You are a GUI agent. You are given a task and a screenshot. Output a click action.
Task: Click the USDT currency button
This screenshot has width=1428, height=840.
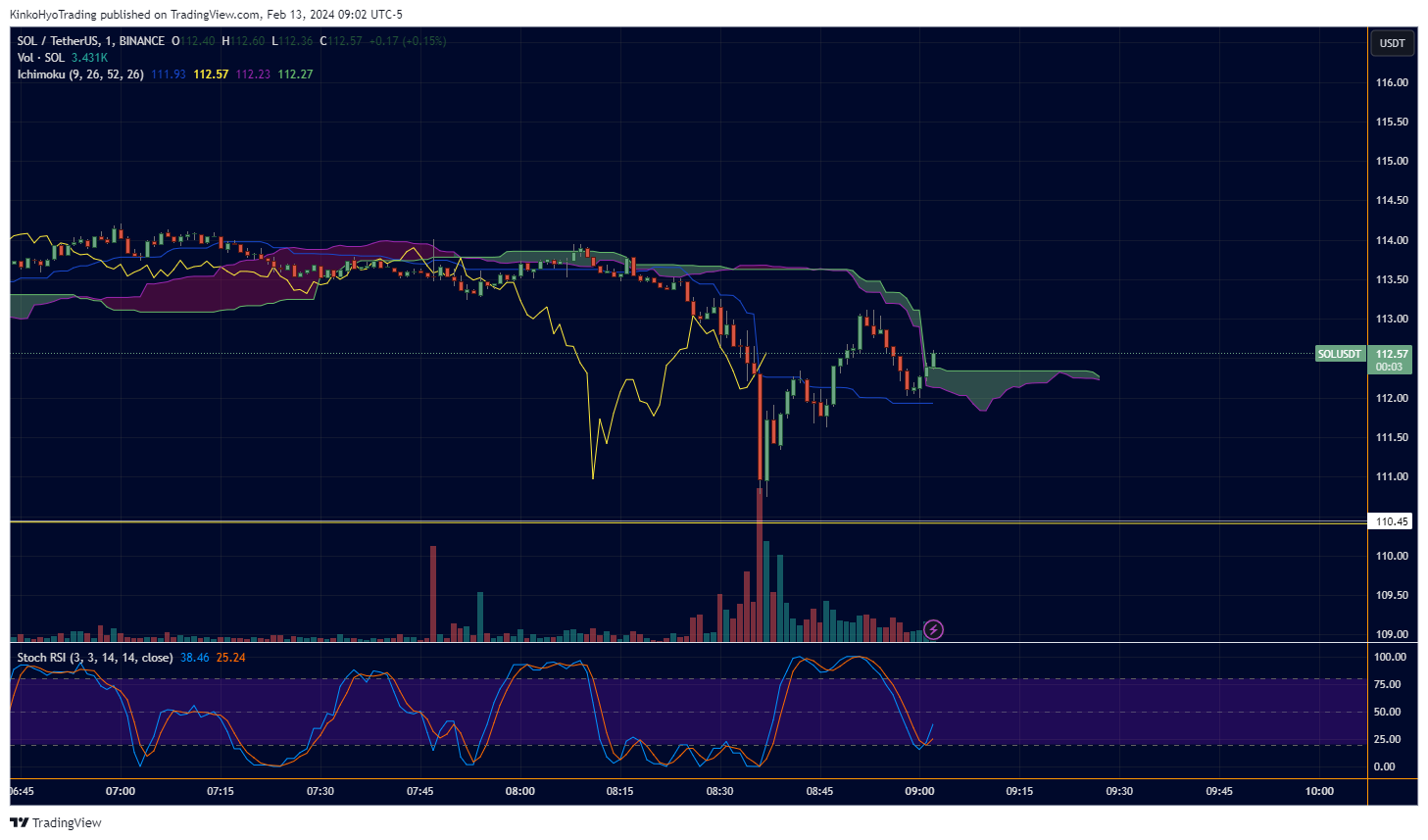pos(1393,42)
